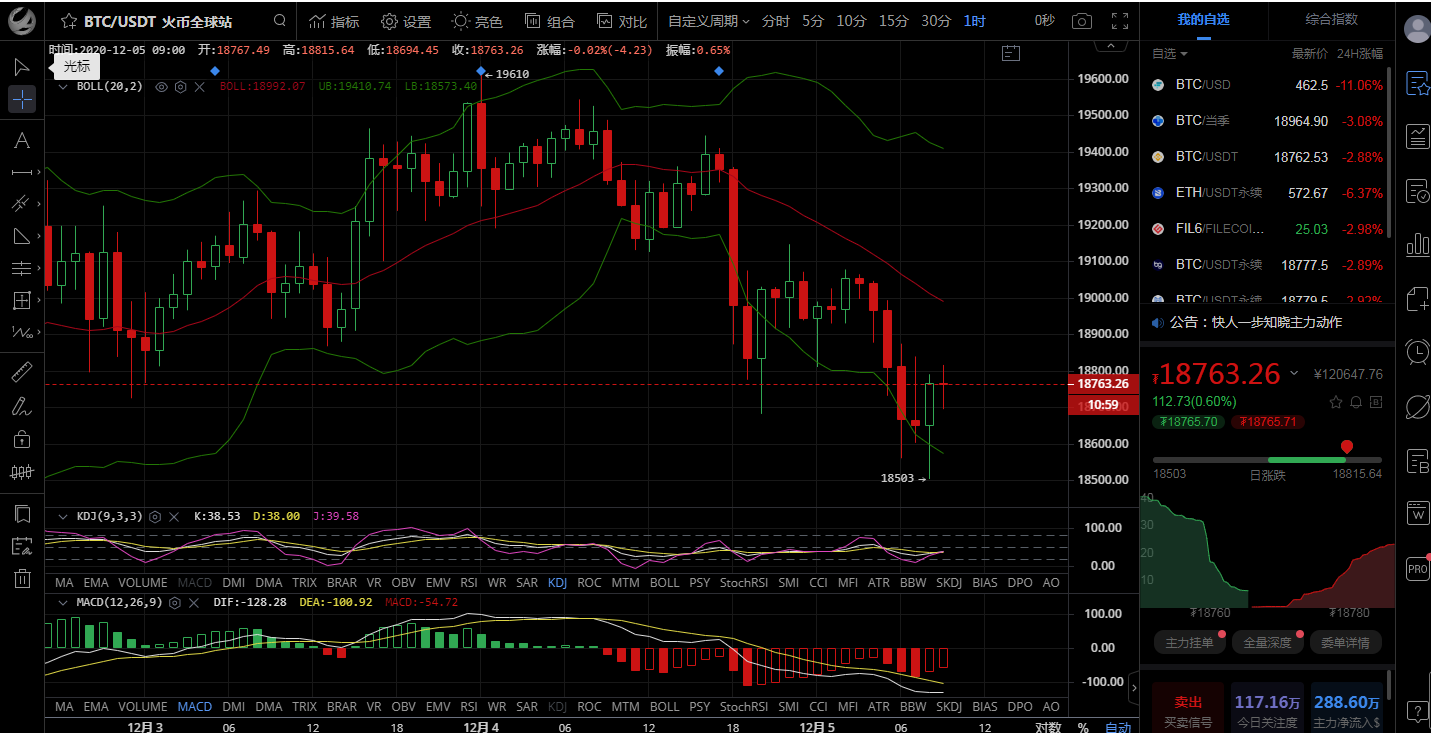The image size is (1431, 733).
Task: Open the 指标 indicators menu
Action: (334, 21)
